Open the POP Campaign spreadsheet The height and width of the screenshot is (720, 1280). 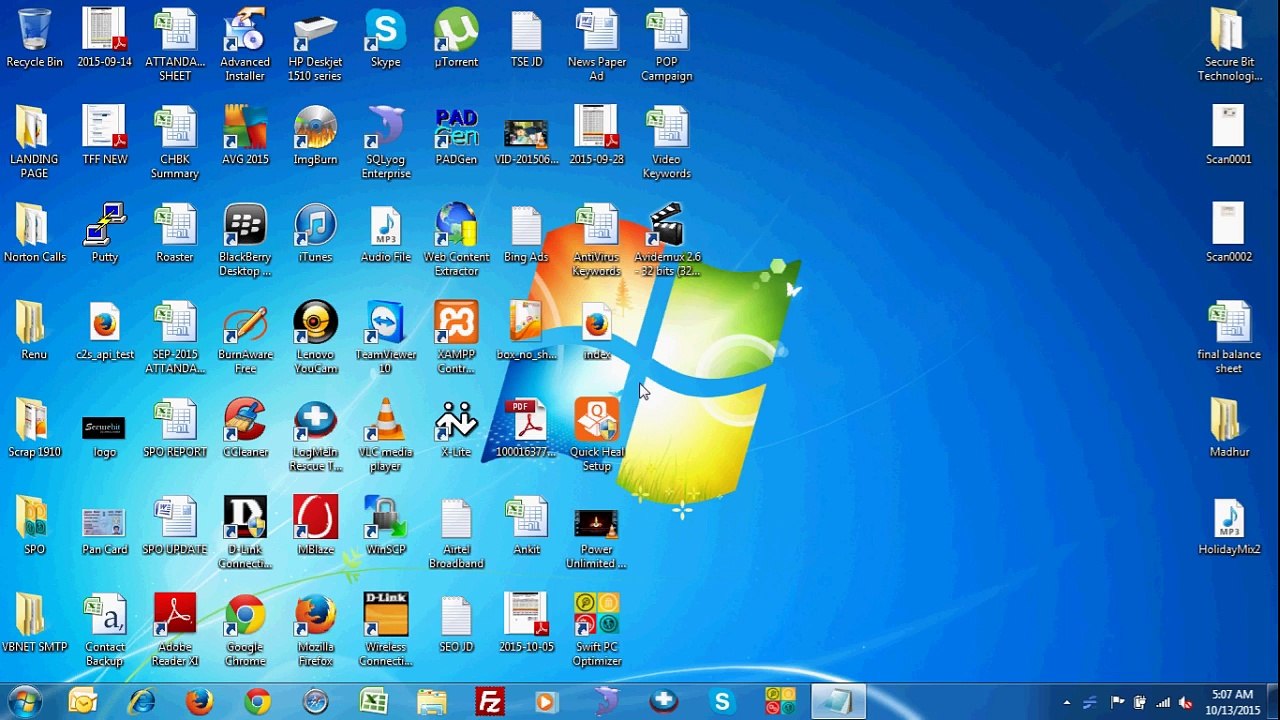(667, 45)
